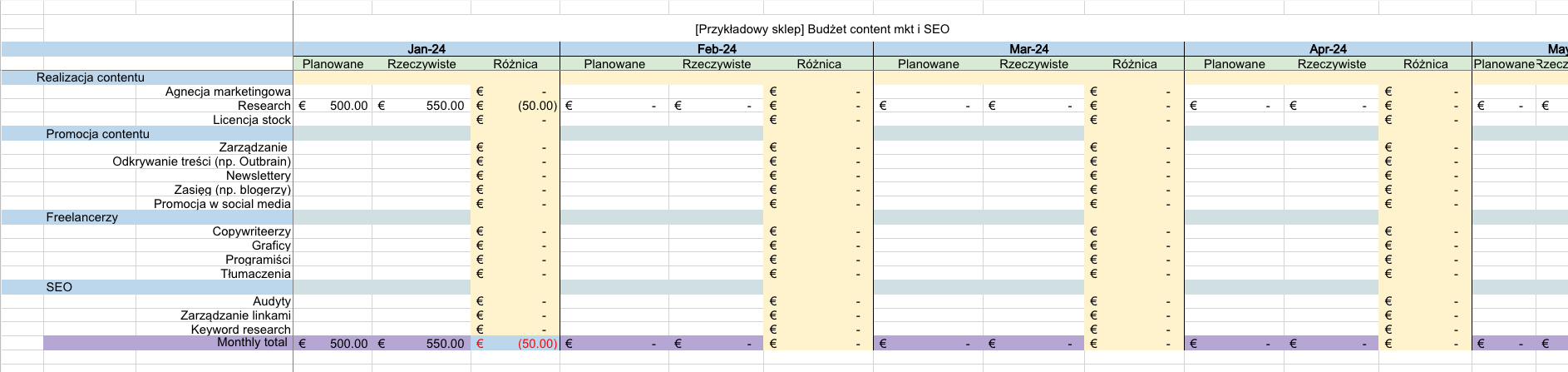This screenshot has height=372, width=1568.
Task: Select the "Licencja stock" row label
Action: (x=251, y=120)
